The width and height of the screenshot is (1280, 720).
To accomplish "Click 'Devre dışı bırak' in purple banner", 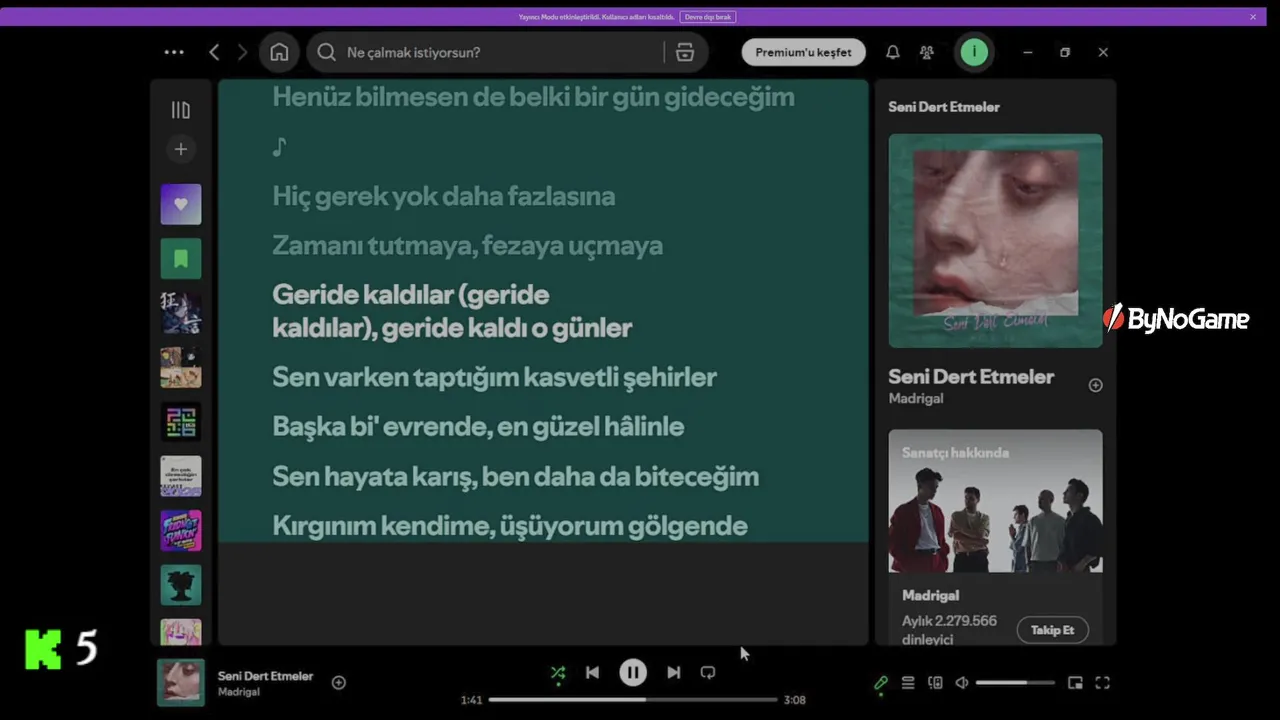I will (x=708, y=17).
